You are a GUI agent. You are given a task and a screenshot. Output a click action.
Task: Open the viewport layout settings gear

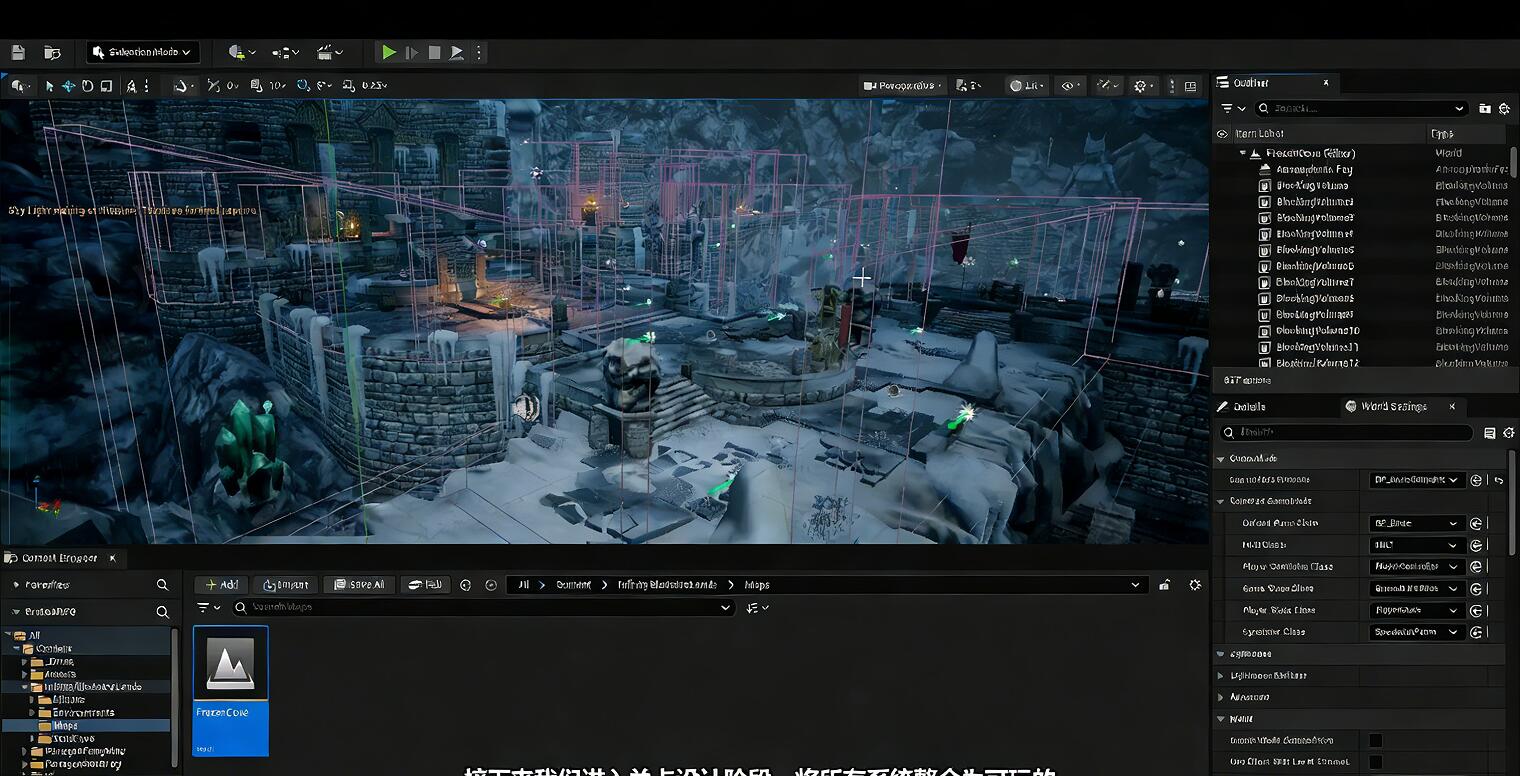tap(1141, 86)
